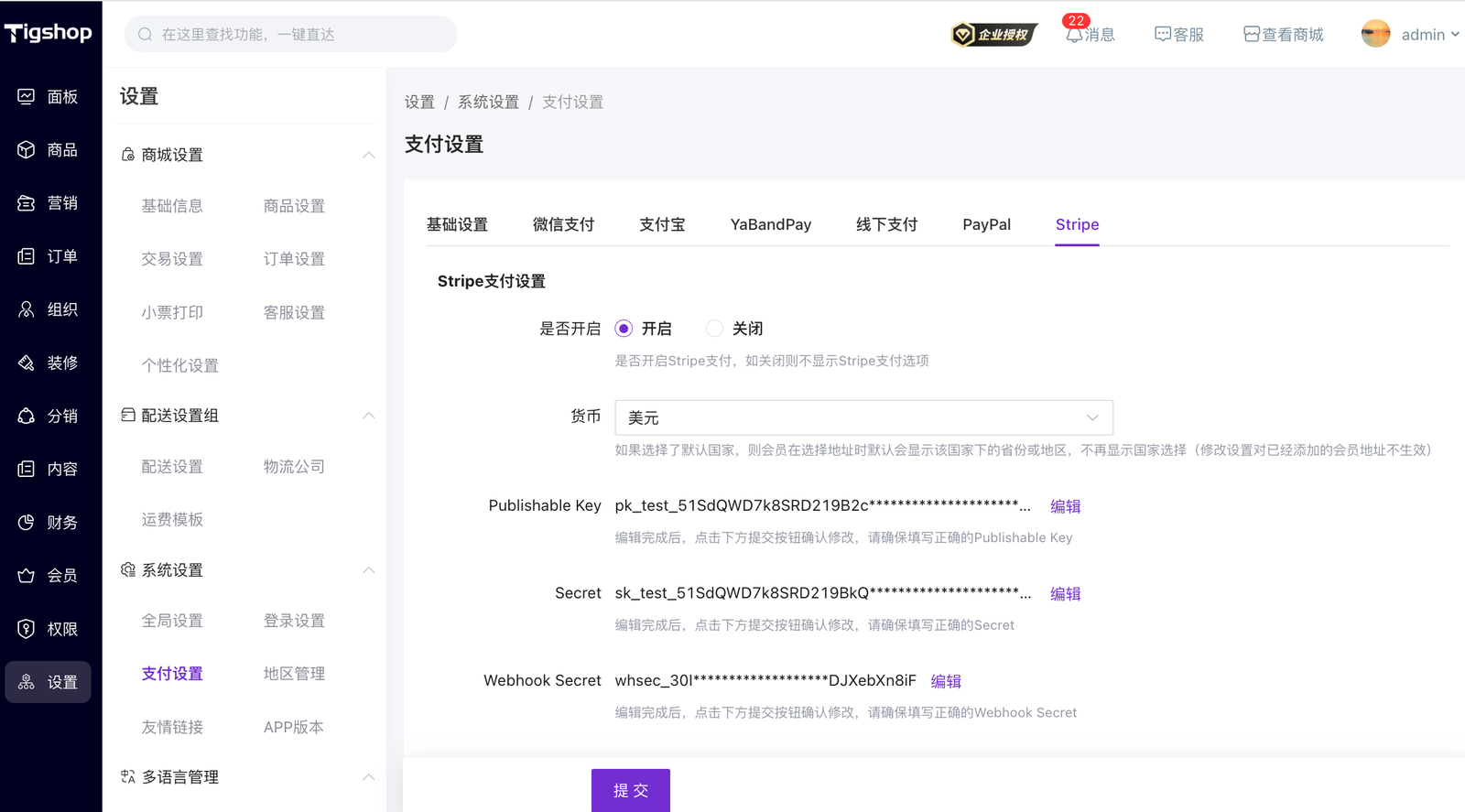The height and width of the screenshot is (812, 1465).
Task: Click the 权限 shield icon
Action: tap(27, 629)
